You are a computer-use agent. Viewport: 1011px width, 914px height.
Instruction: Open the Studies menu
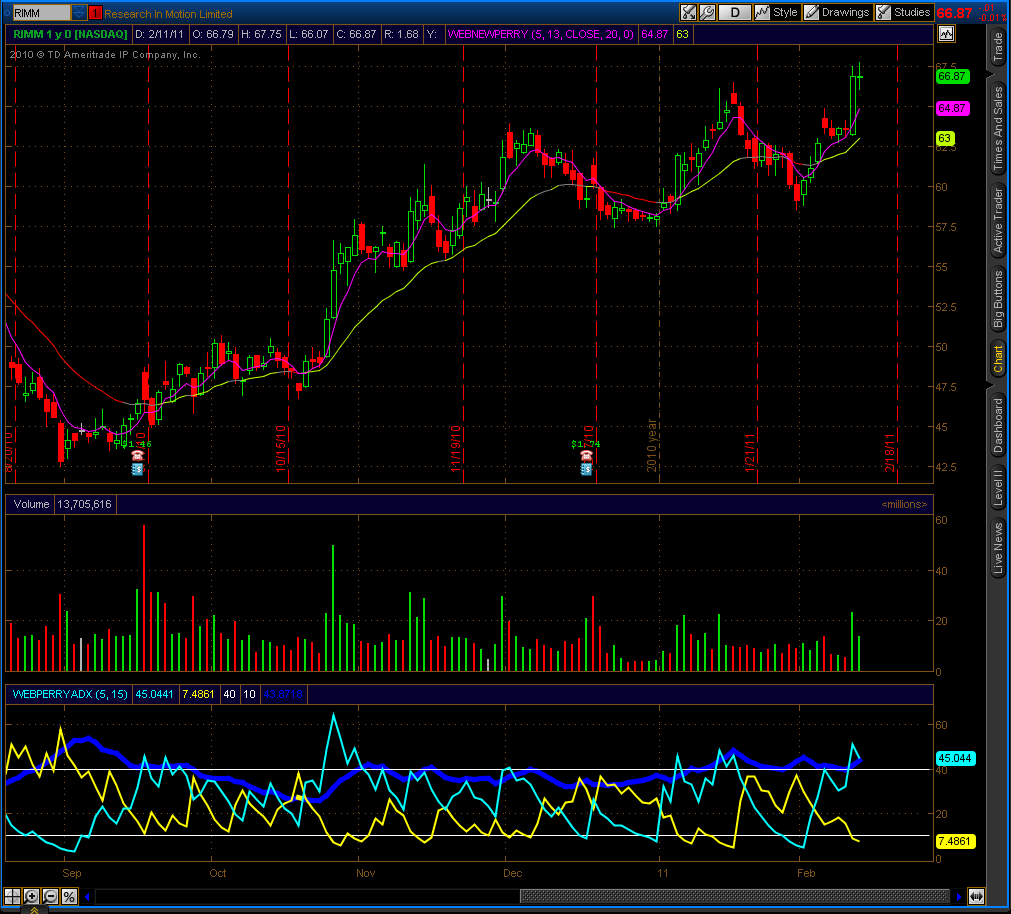pos(903,12)
